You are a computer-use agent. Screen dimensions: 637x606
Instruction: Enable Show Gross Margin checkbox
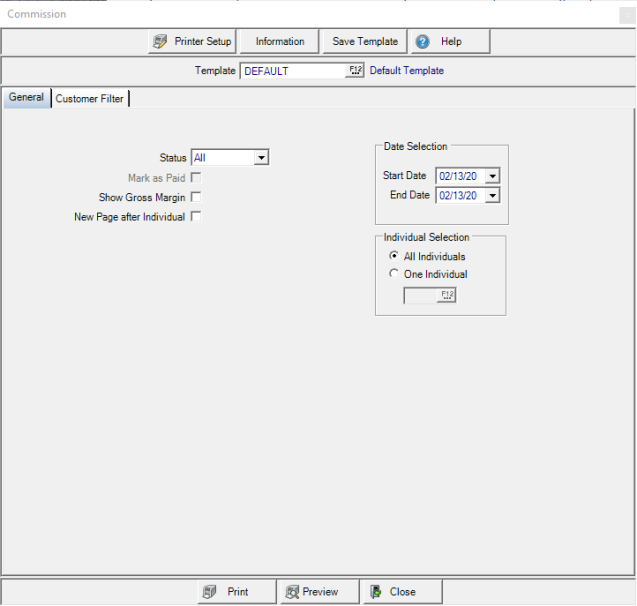[x=196, y=197]
